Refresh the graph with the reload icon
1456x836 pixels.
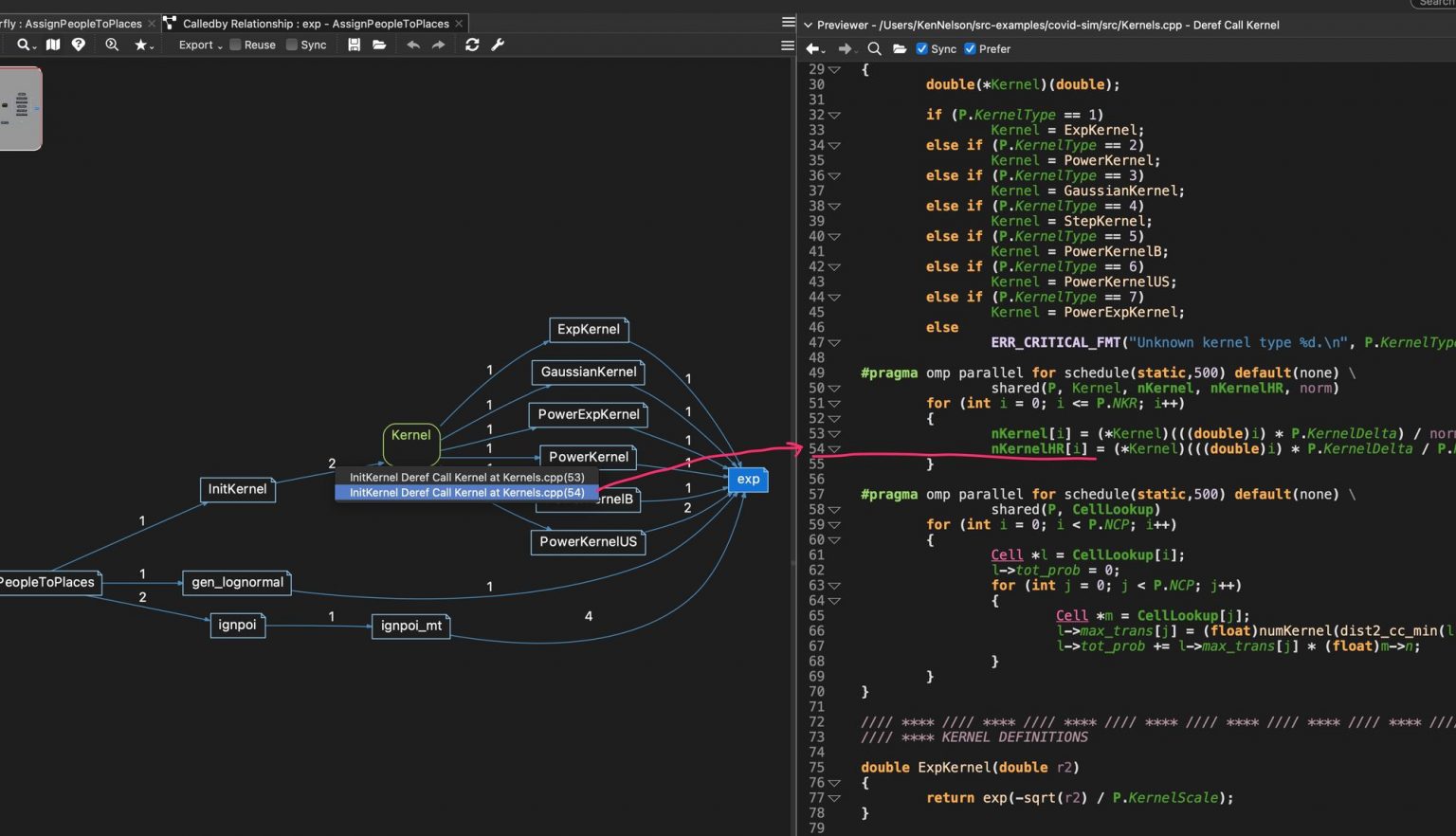click(x=472, y=45)
